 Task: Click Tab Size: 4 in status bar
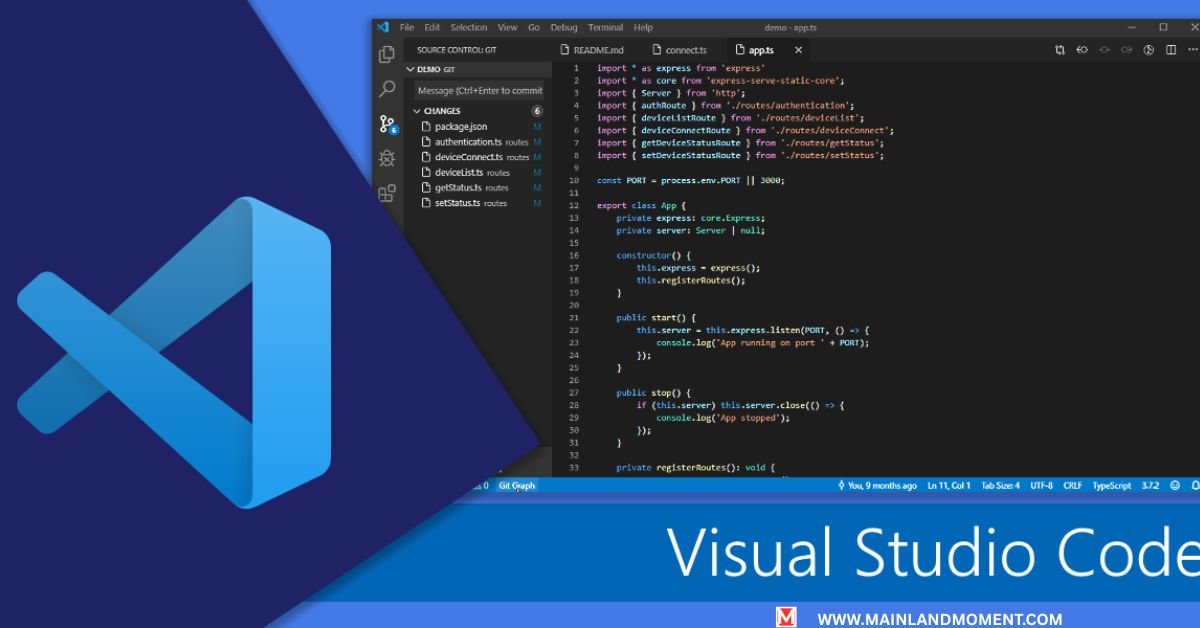(1000, 485)
